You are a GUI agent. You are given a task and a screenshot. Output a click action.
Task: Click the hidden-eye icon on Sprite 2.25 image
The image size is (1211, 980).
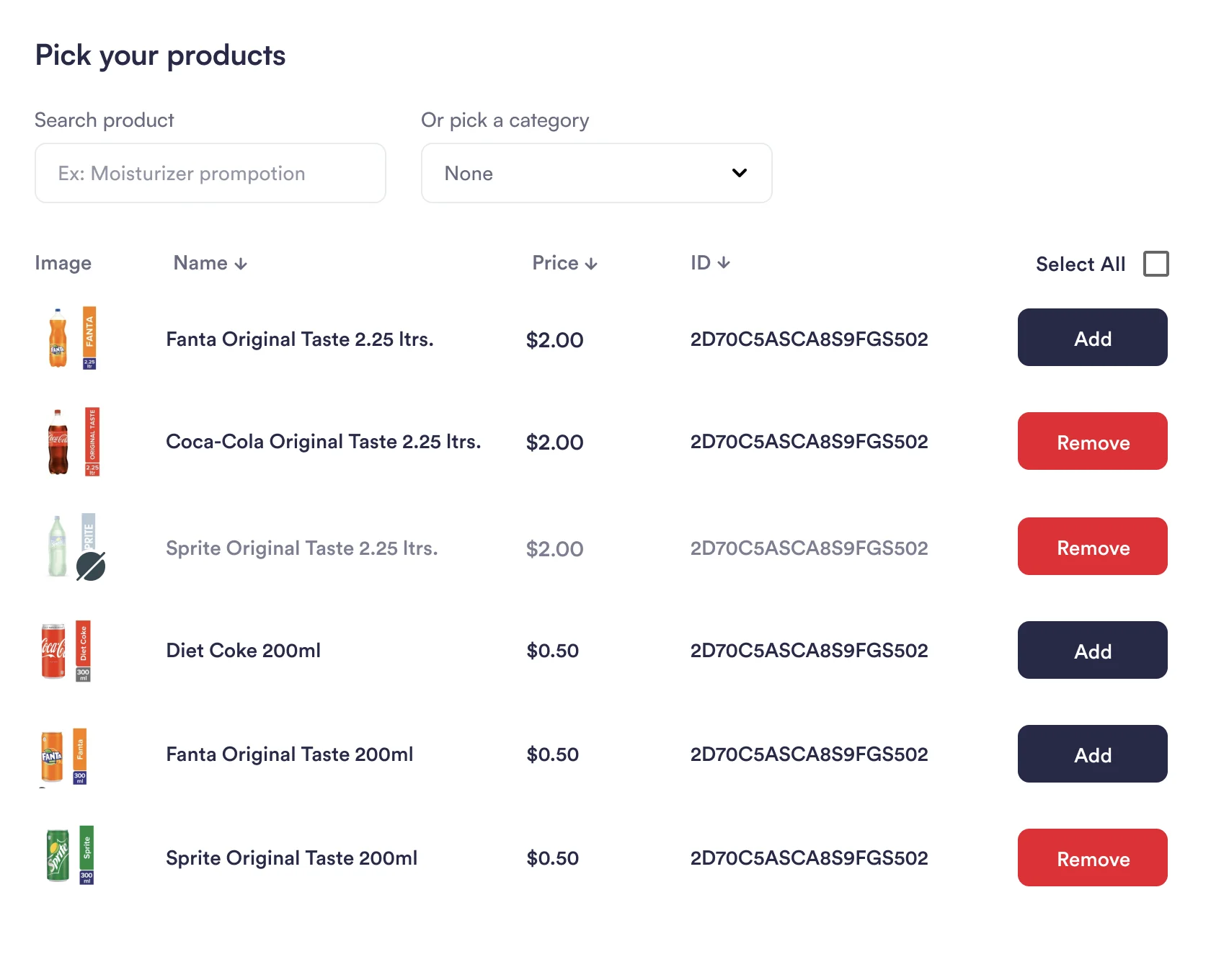tap(91, 566)
